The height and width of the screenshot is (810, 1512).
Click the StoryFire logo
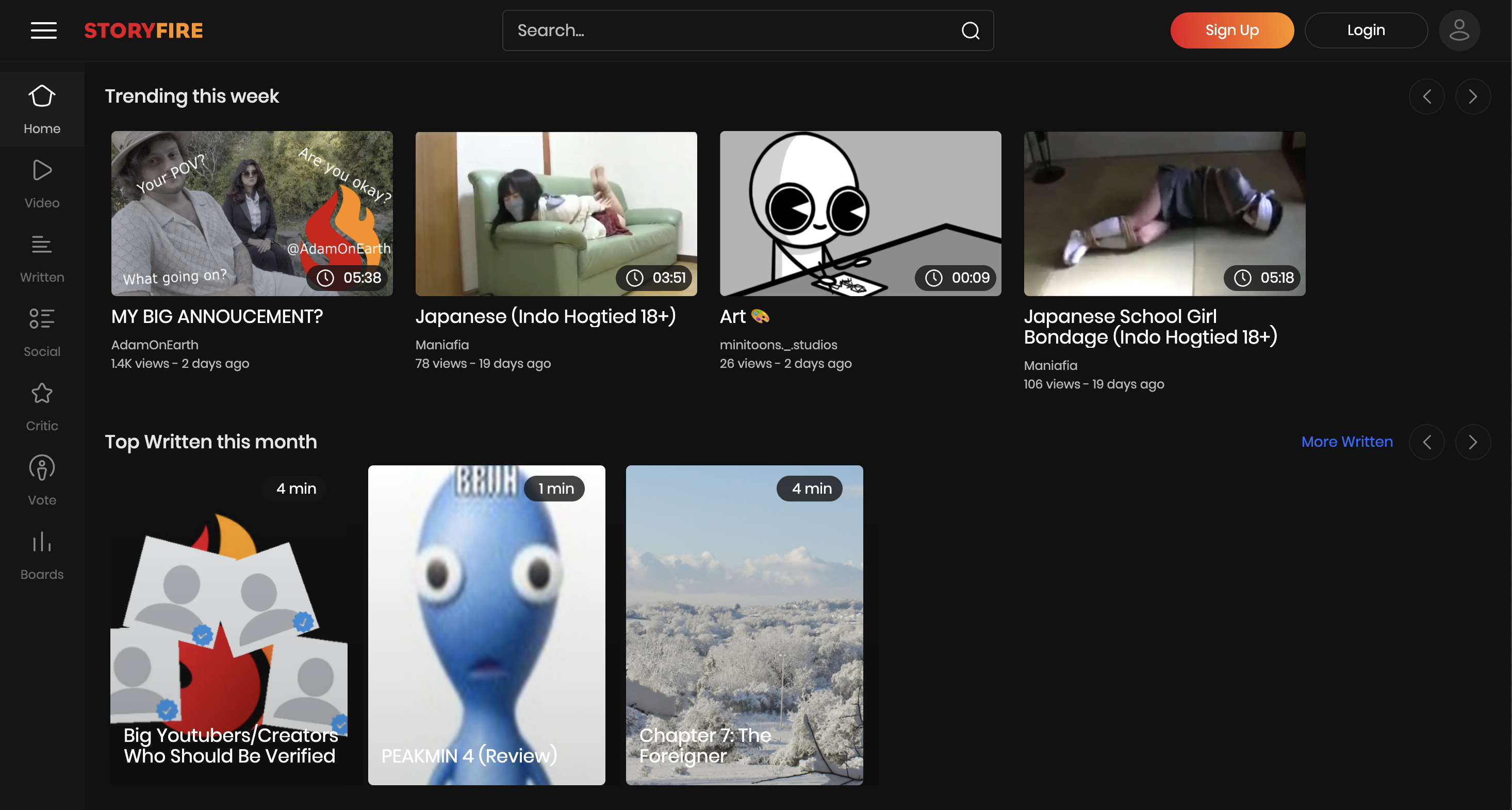click(143, 30)
